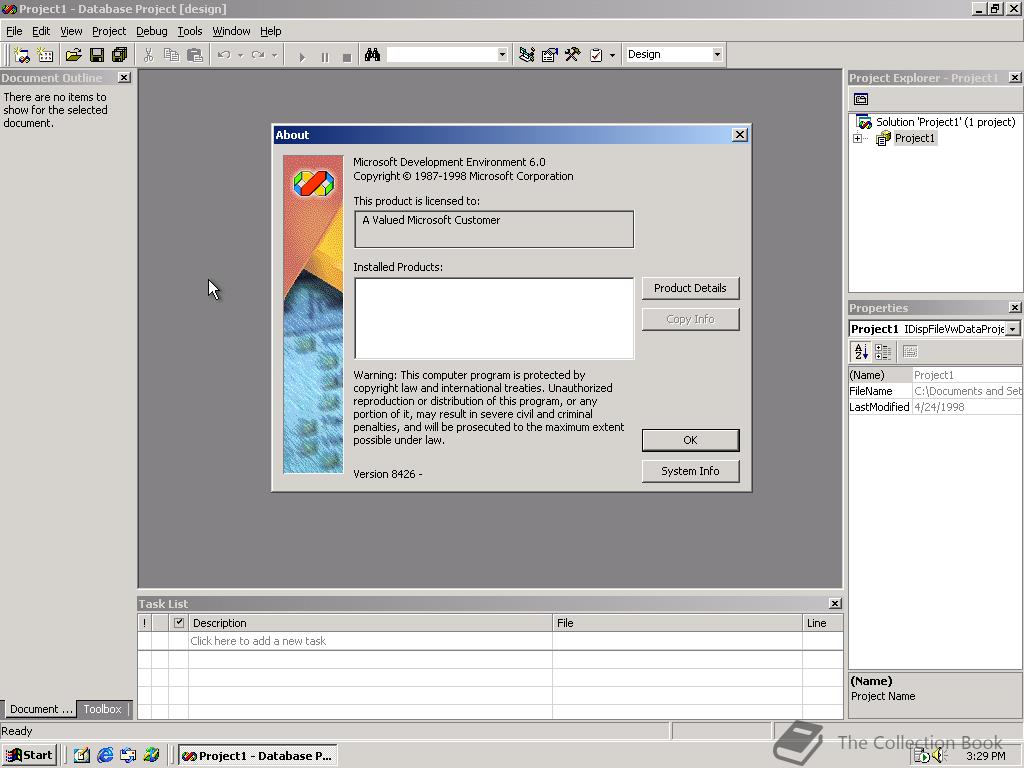Image resolution: width=1024 pixels, height=768 pixels.
Task: Click the priority '!' column header in Task List
Action: [144, 623]
